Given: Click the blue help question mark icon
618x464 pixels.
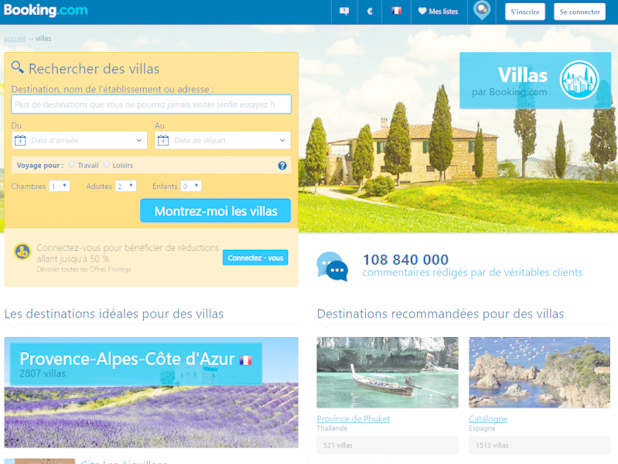Looking at the screenshot, I should coord(282,165).
